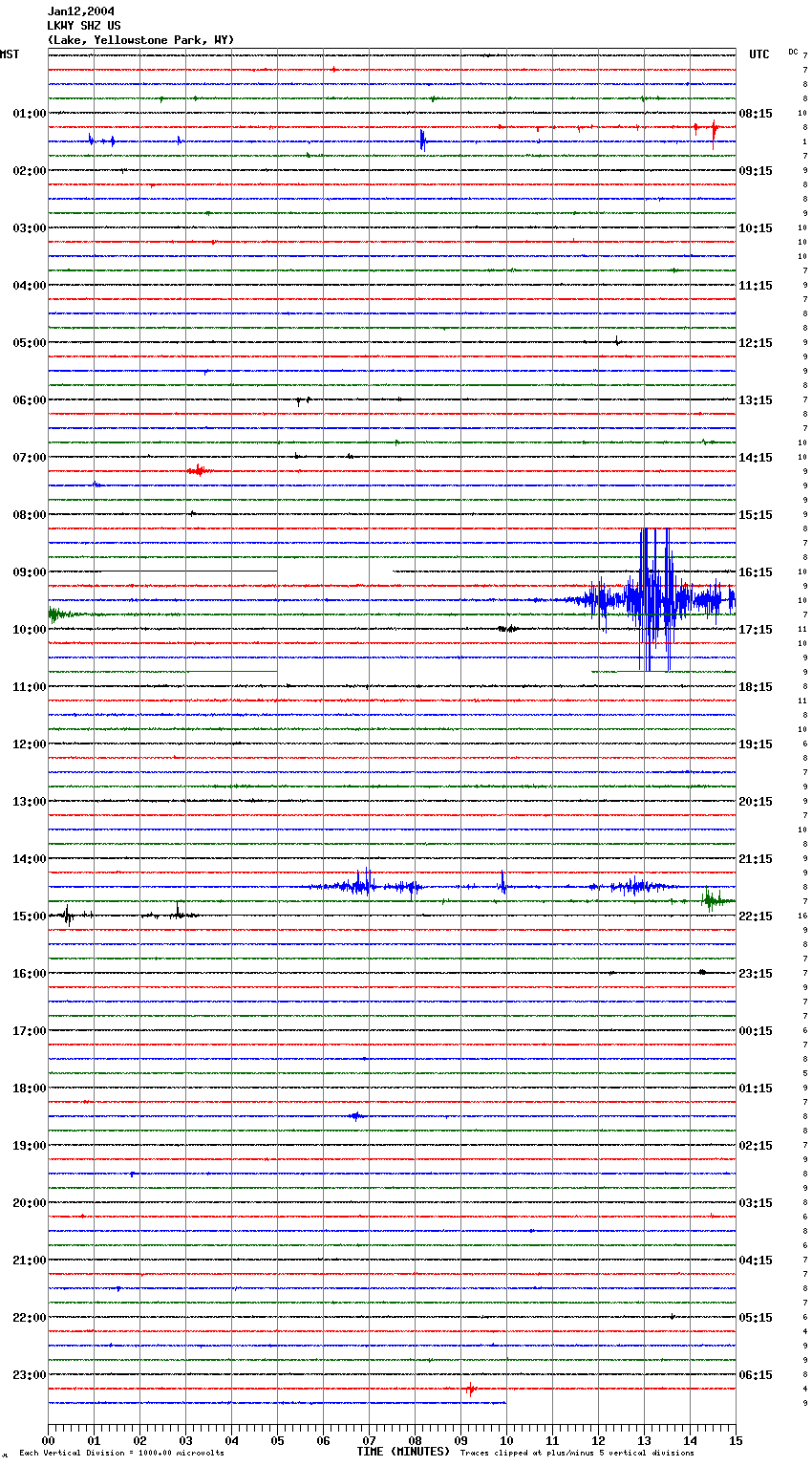This screenshot has height=1466, width=812.
Task: Click the red spike near 07:00 row
Action: click(198, 470)
